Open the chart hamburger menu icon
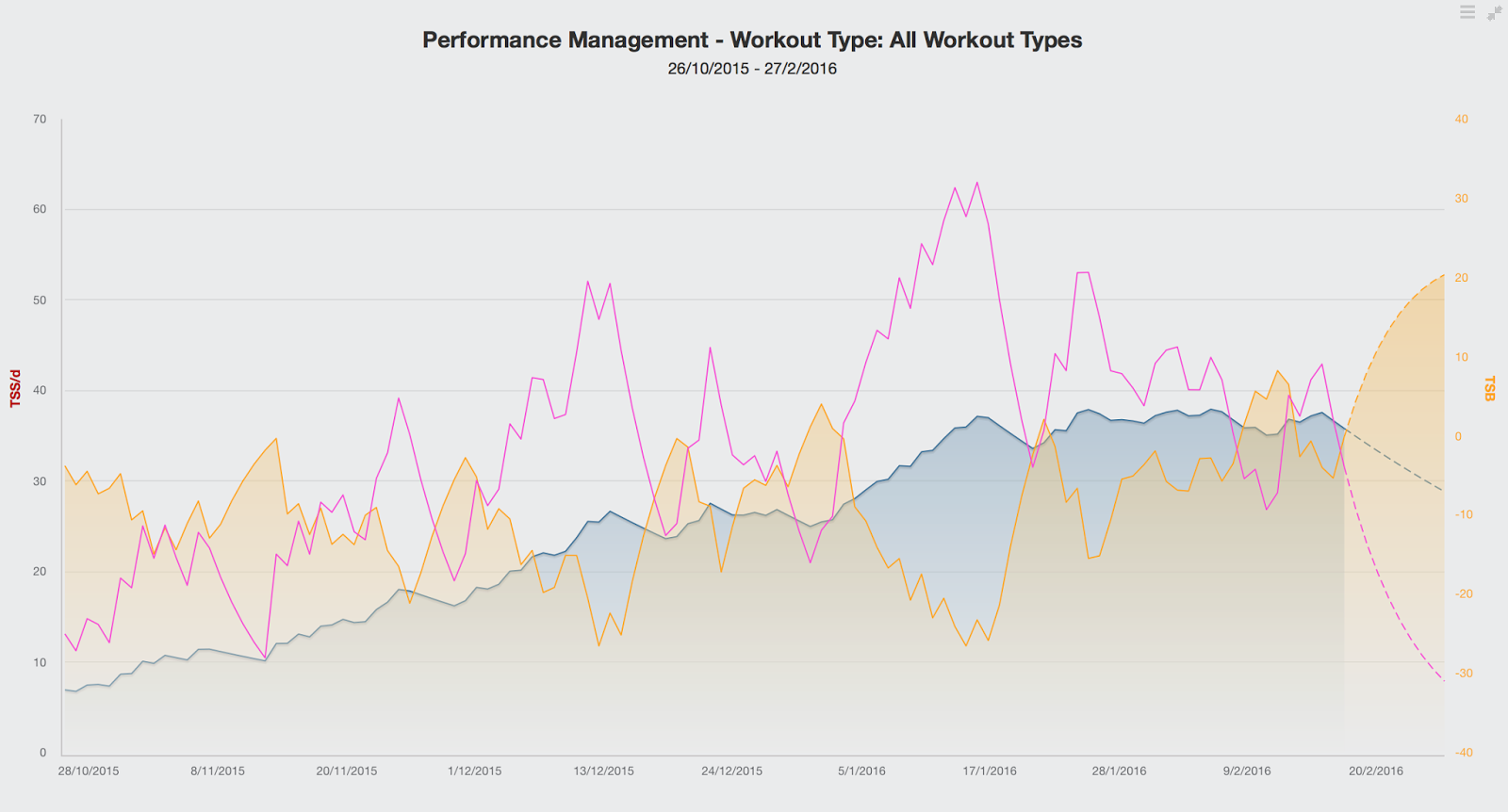The height and width of the screenshot is (812, 1508). (1467, 12)
